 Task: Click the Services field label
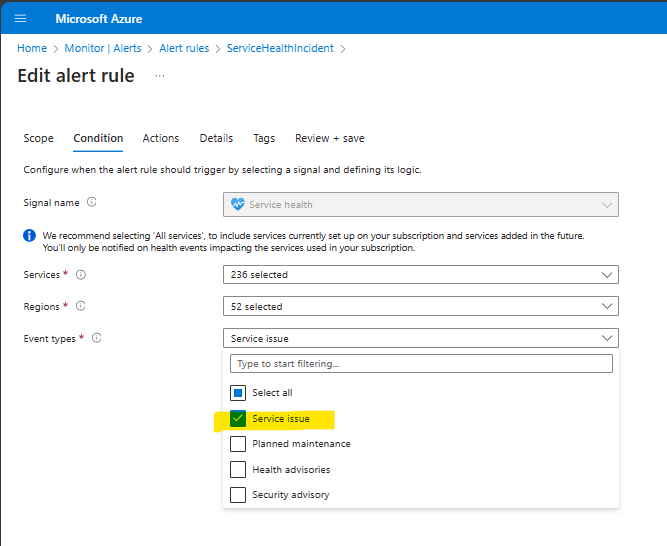[42, 275]
